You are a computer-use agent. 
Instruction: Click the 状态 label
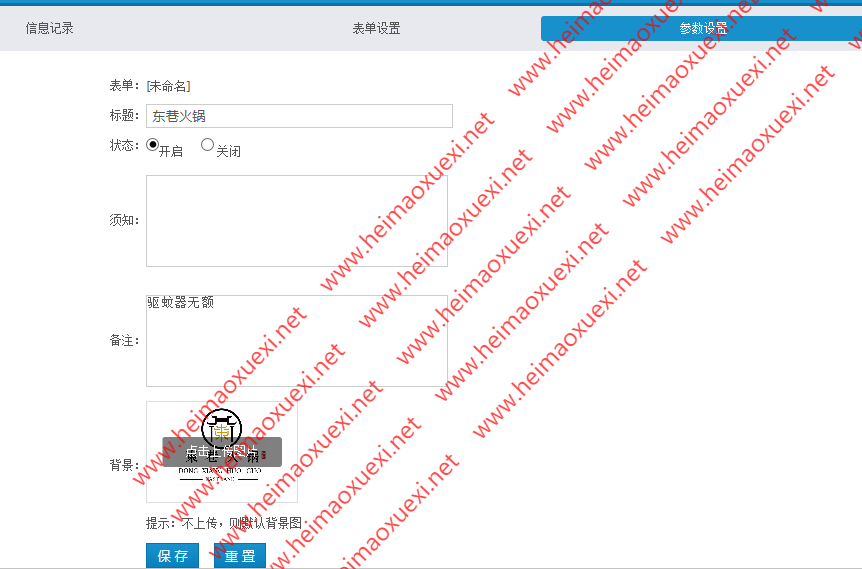(x=125, y=145)
